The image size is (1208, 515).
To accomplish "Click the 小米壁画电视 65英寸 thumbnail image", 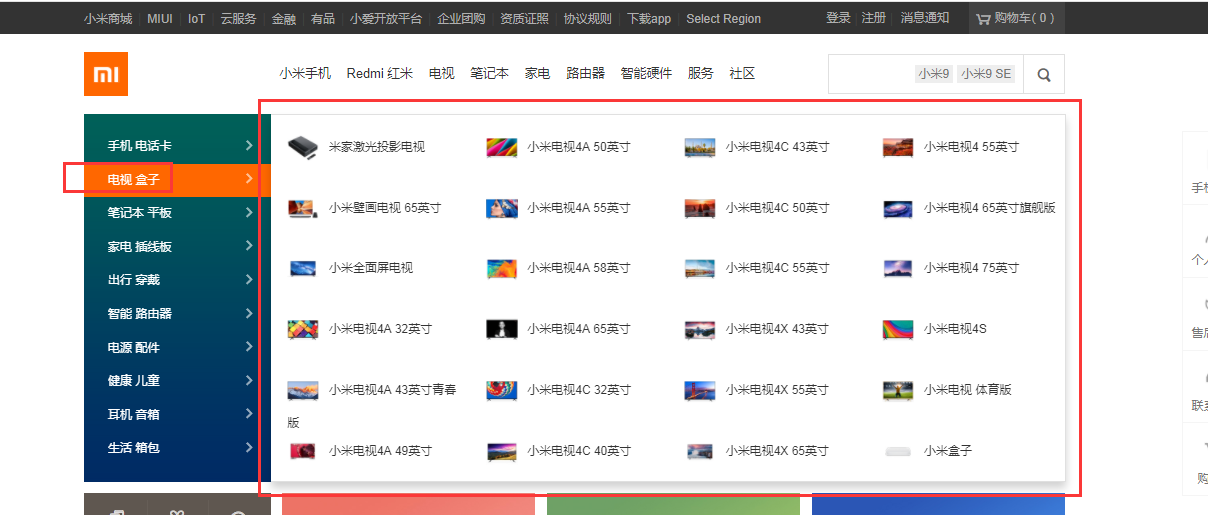I will click(303, 208).
